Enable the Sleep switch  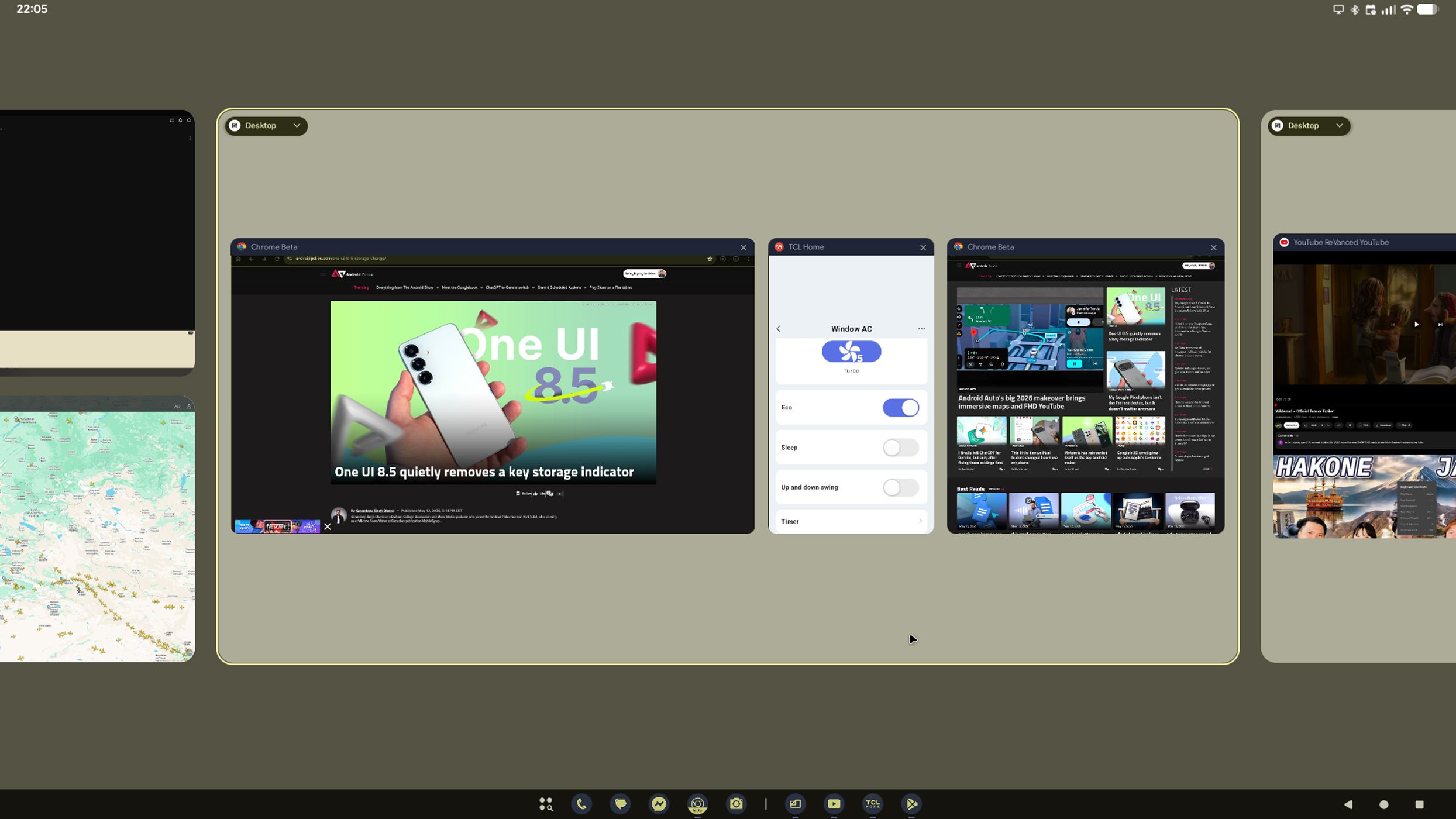[900, 448]
